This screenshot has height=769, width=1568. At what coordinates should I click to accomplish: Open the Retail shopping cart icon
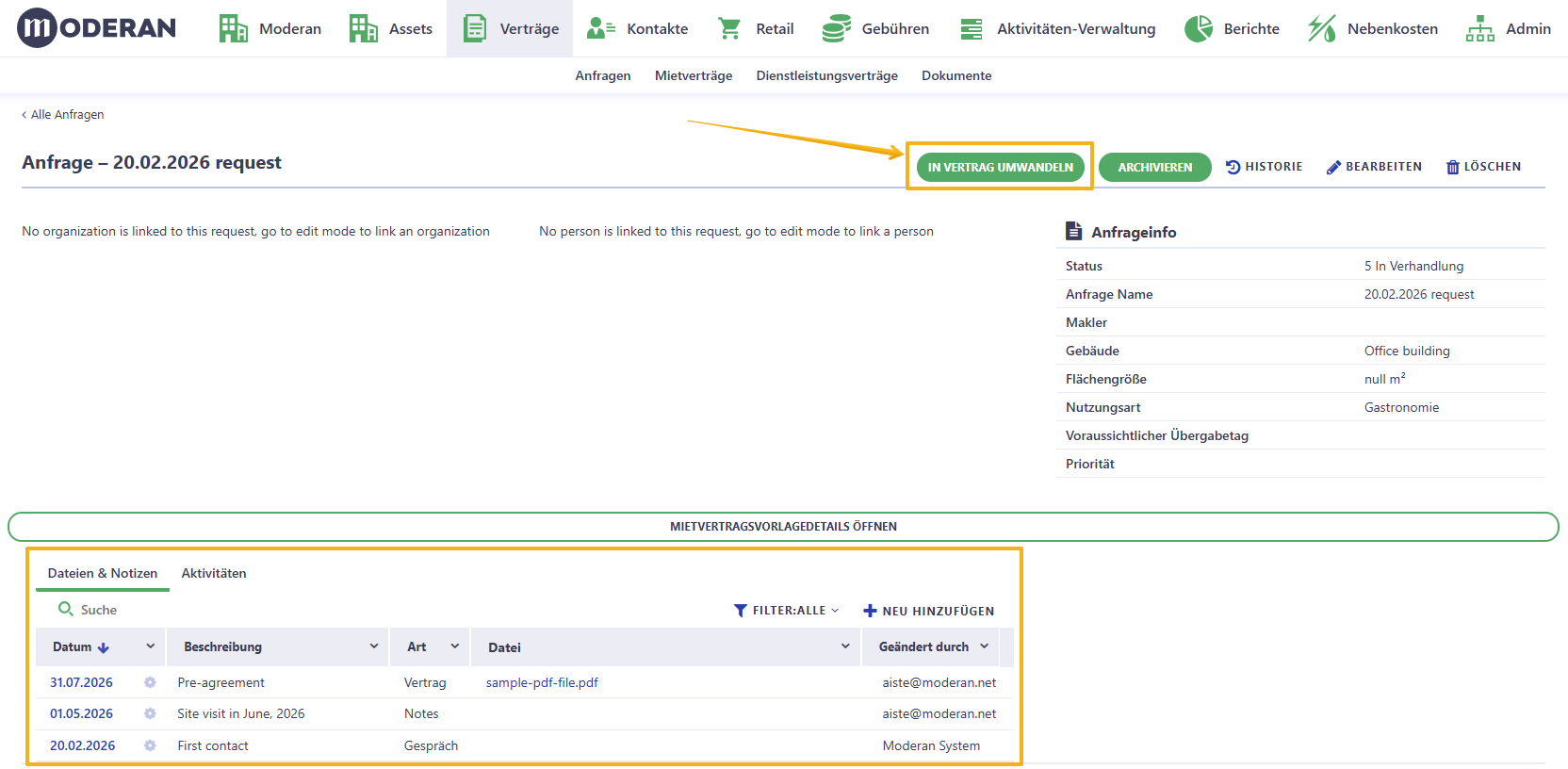[729, 28]
